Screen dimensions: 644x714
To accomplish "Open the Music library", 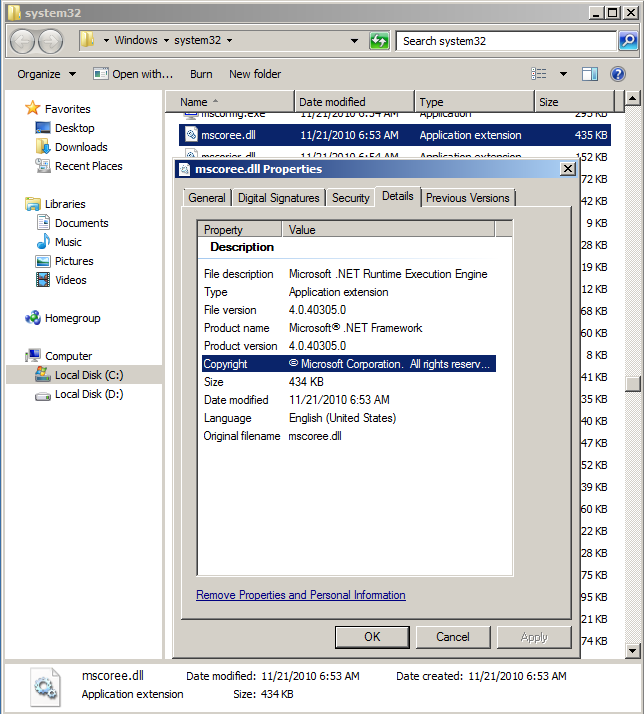I will coord(68,242).
